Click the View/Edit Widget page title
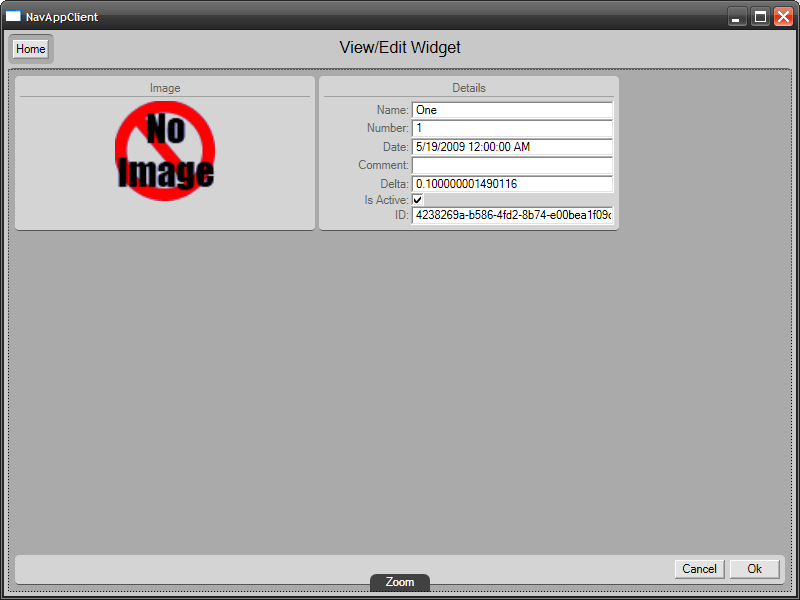This screenshot has height=600, width=800. click(x=400, y=47)
